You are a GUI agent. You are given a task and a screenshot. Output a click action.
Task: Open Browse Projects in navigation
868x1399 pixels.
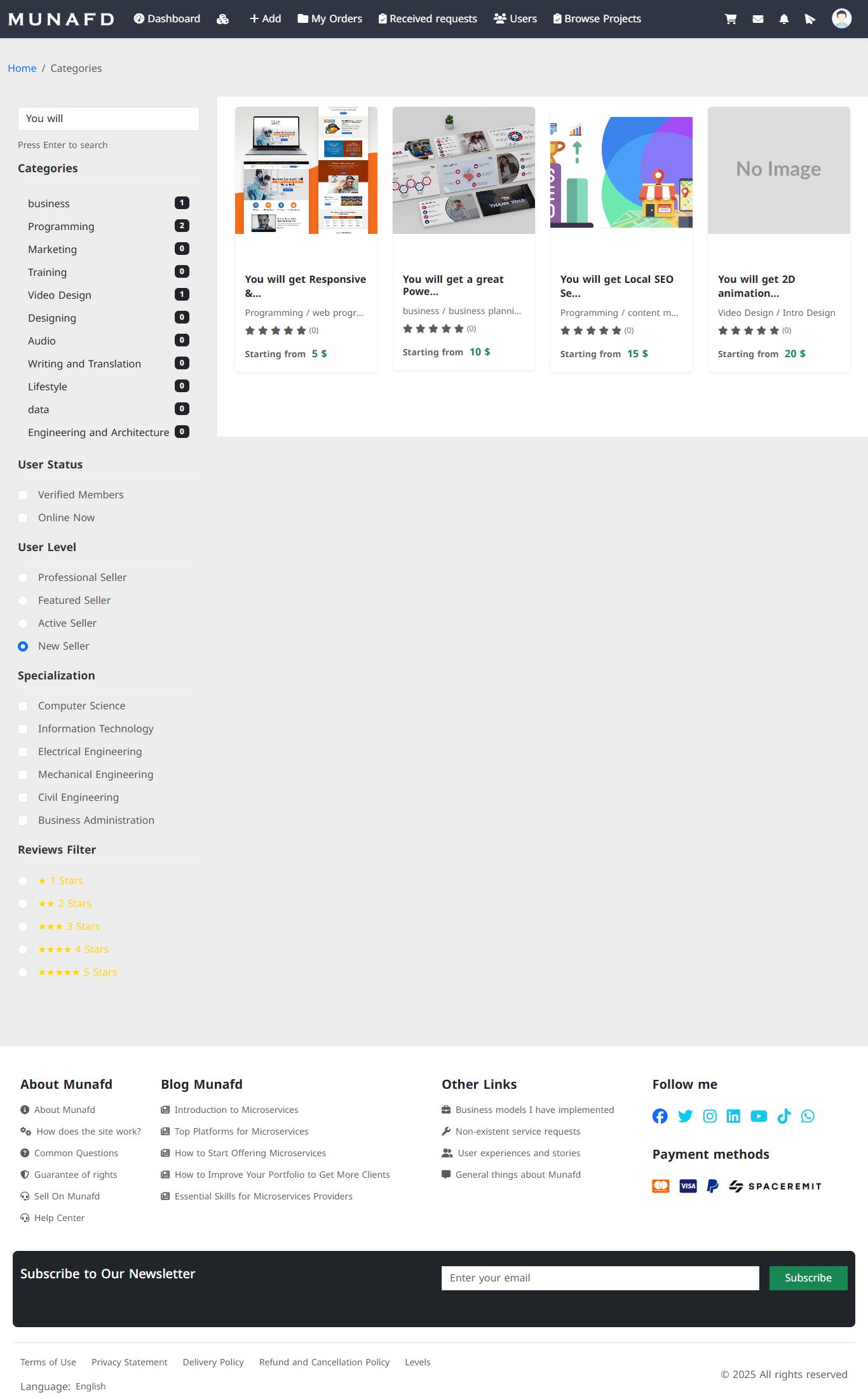(x=597, y=19)
